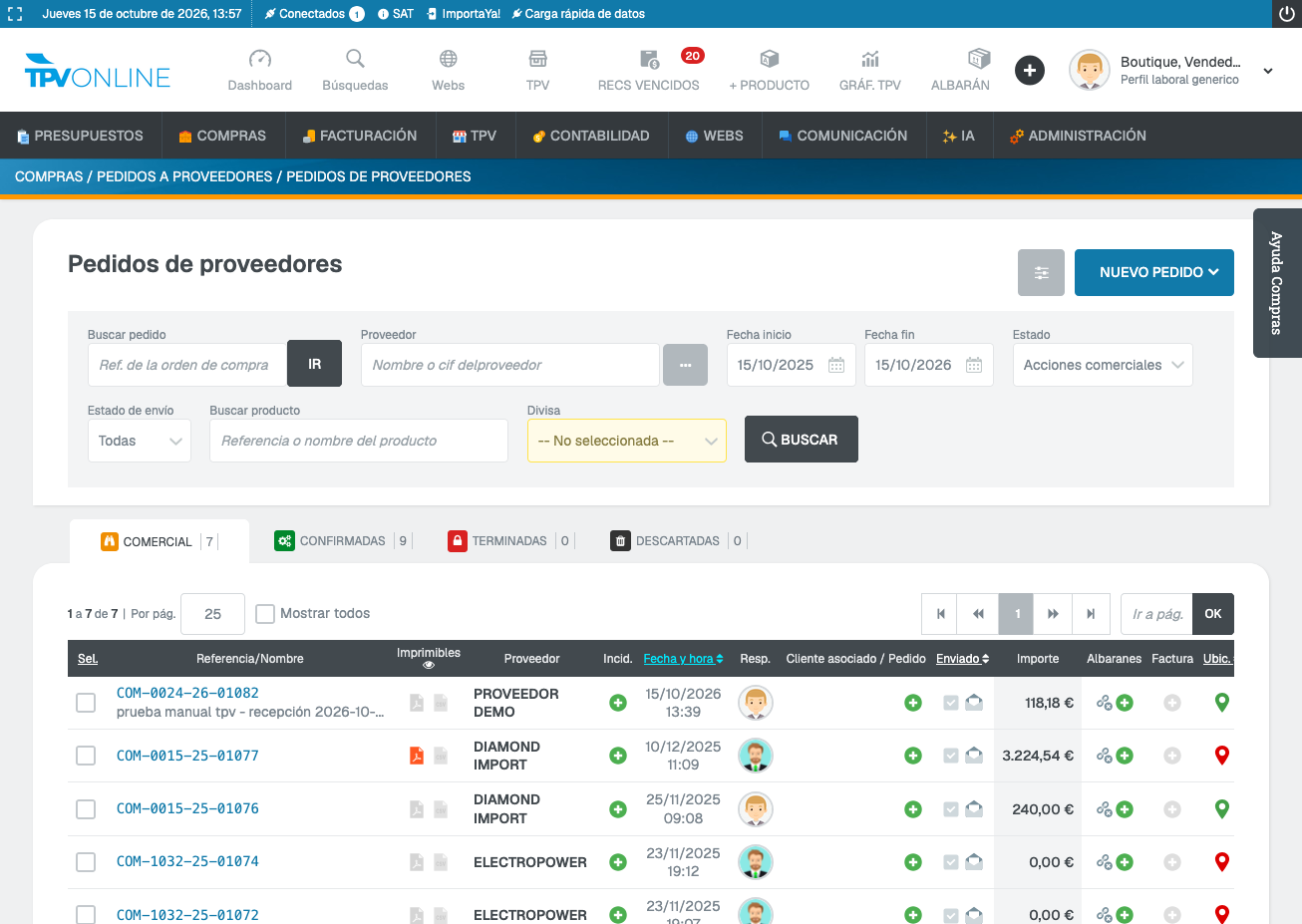Select checkbox for COM-0015-25-01076
This screenshot has width=1302, height=924.
point(86,808)
